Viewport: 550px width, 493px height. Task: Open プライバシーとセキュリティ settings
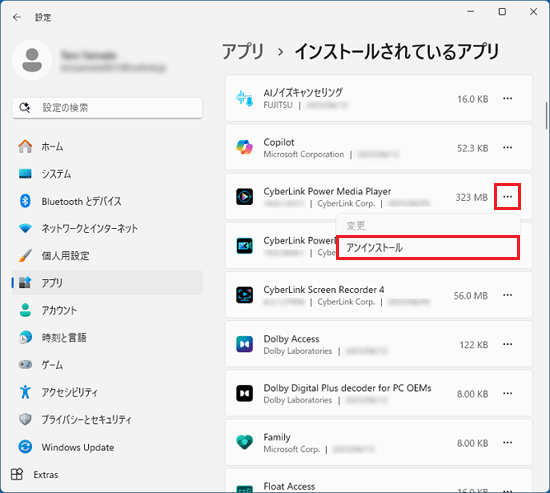tap(107, 419)
